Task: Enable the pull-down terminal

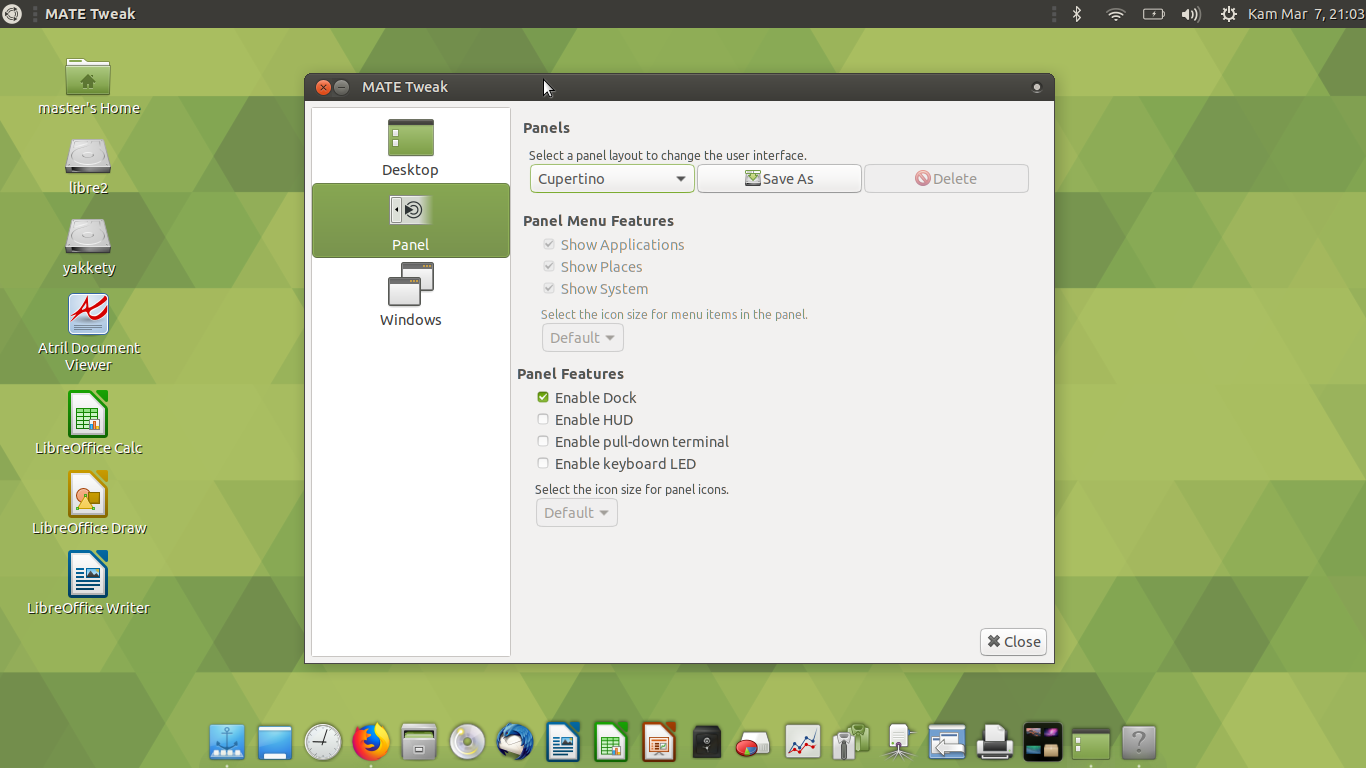Action: pos(543,441)
